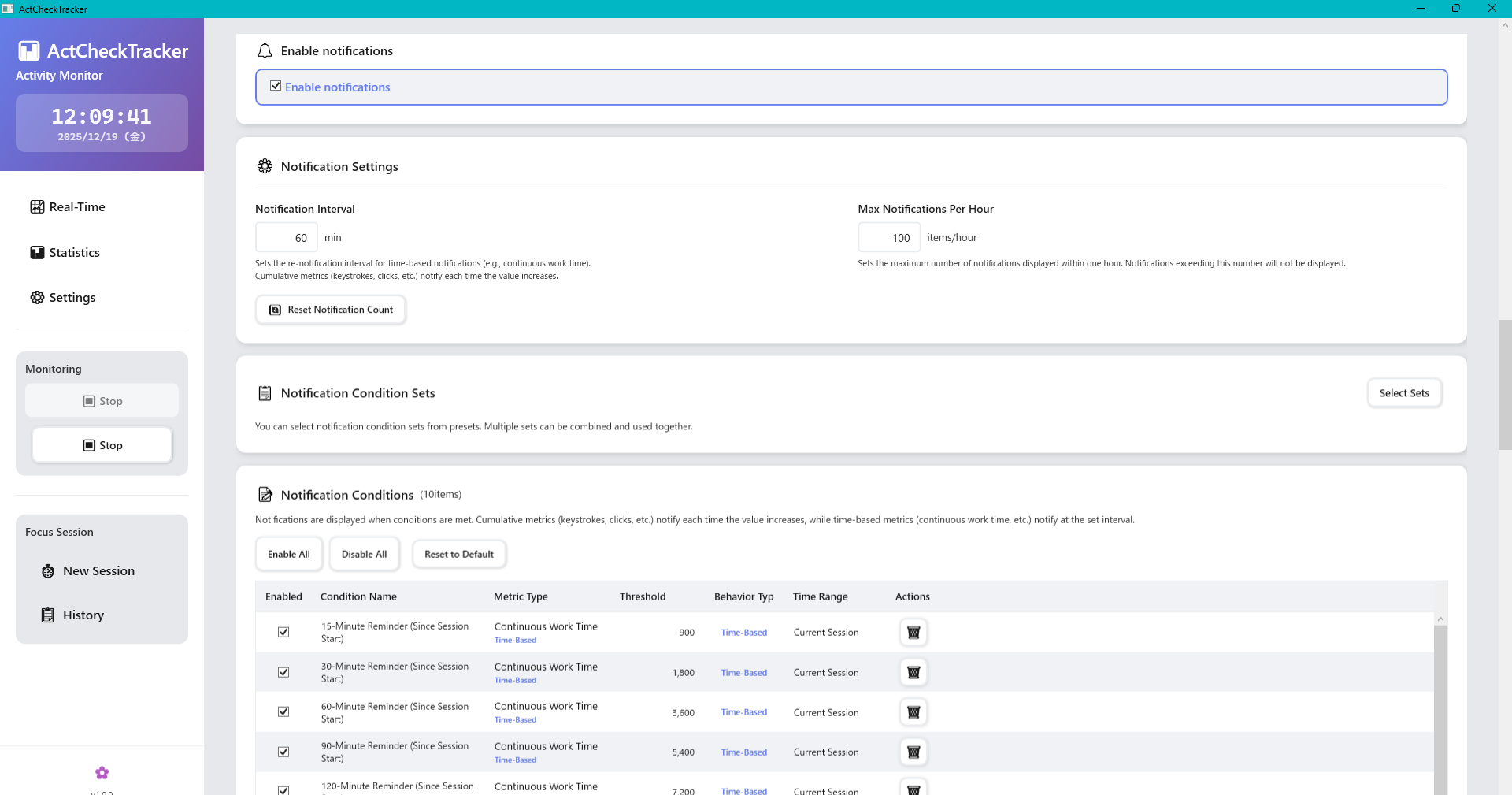This screenshot has width=1512, height=795.
Task: Uncheck the Enable notifications checkbox
Action: pyautogui.click(x=276, y=86)
